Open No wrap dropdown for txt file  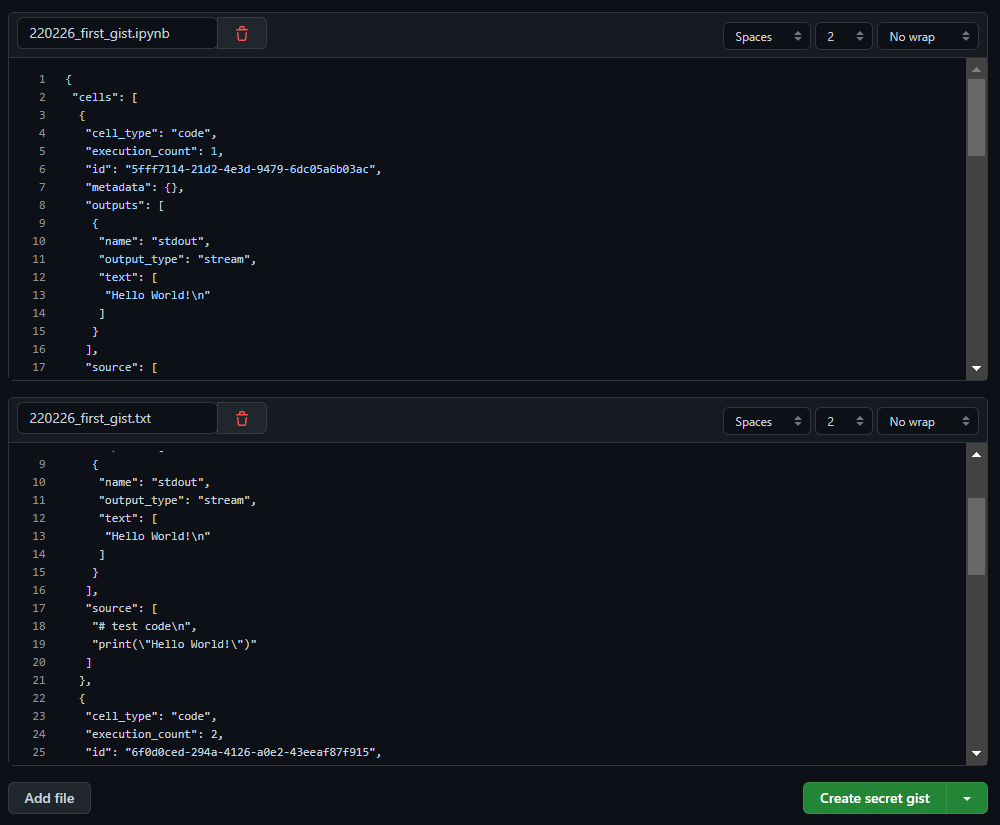click(x=927, y=421)
